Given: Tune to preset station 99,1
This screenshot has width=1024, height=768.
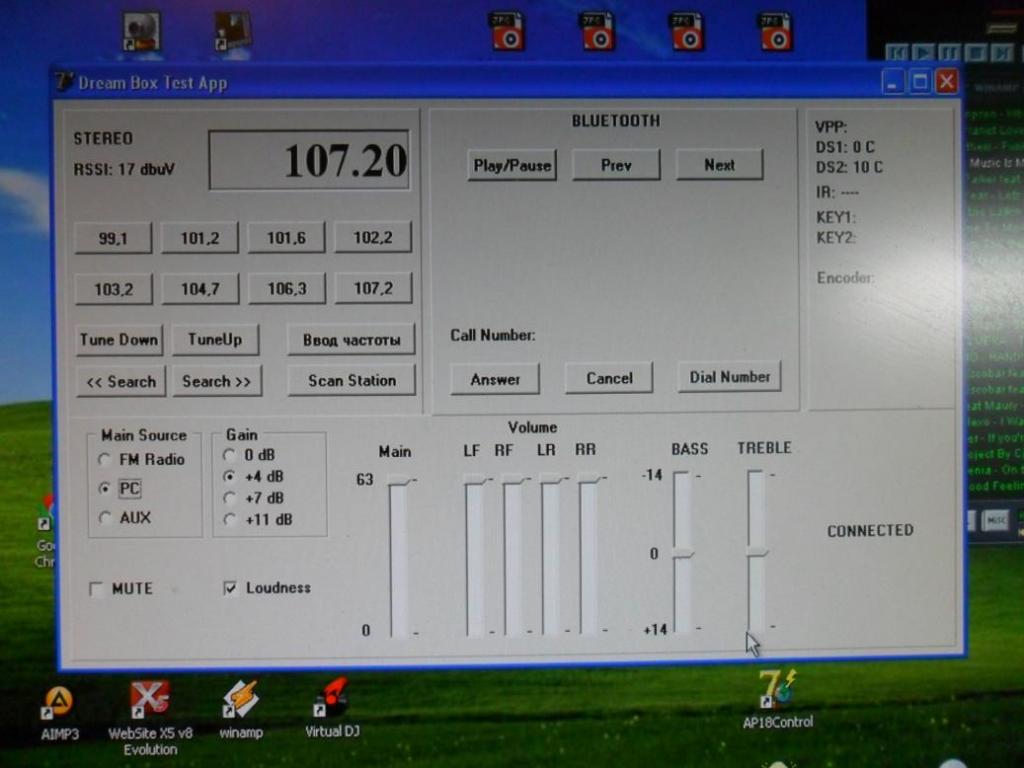Looking at the screenshot, I should (x=113, y=238).
